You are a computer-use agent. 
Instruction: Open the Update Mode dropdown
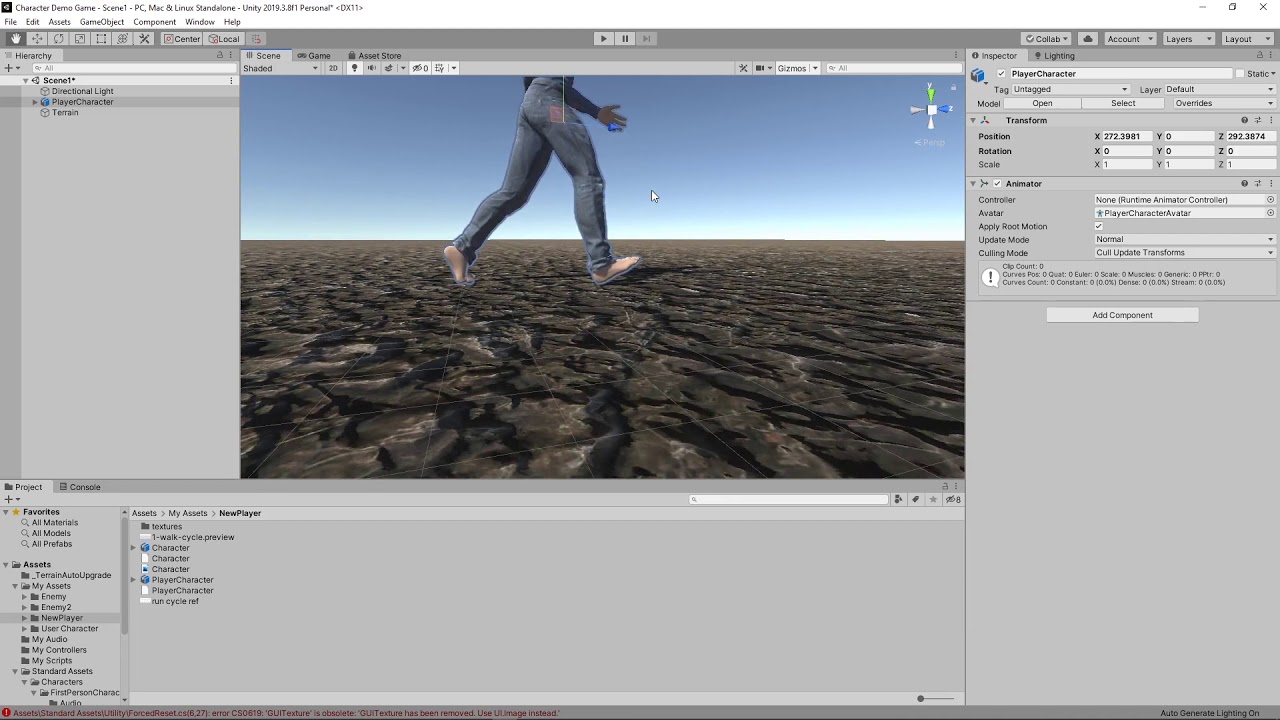(x=1185, y=240)
